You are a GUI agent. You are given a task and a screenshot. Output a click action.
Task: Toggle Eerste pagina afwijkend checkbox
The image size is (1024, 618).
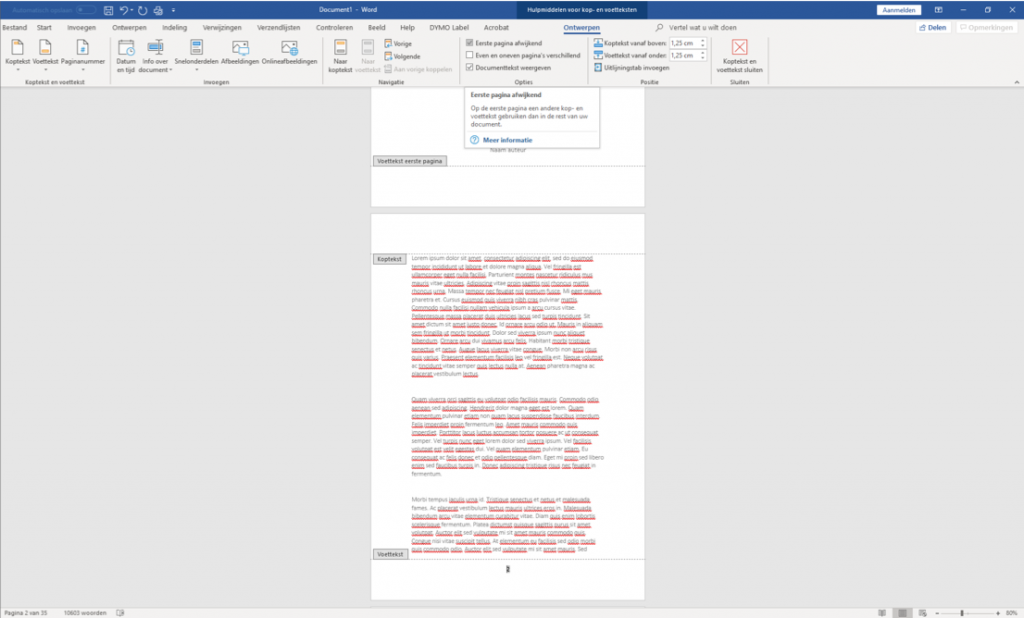[470, 43]
